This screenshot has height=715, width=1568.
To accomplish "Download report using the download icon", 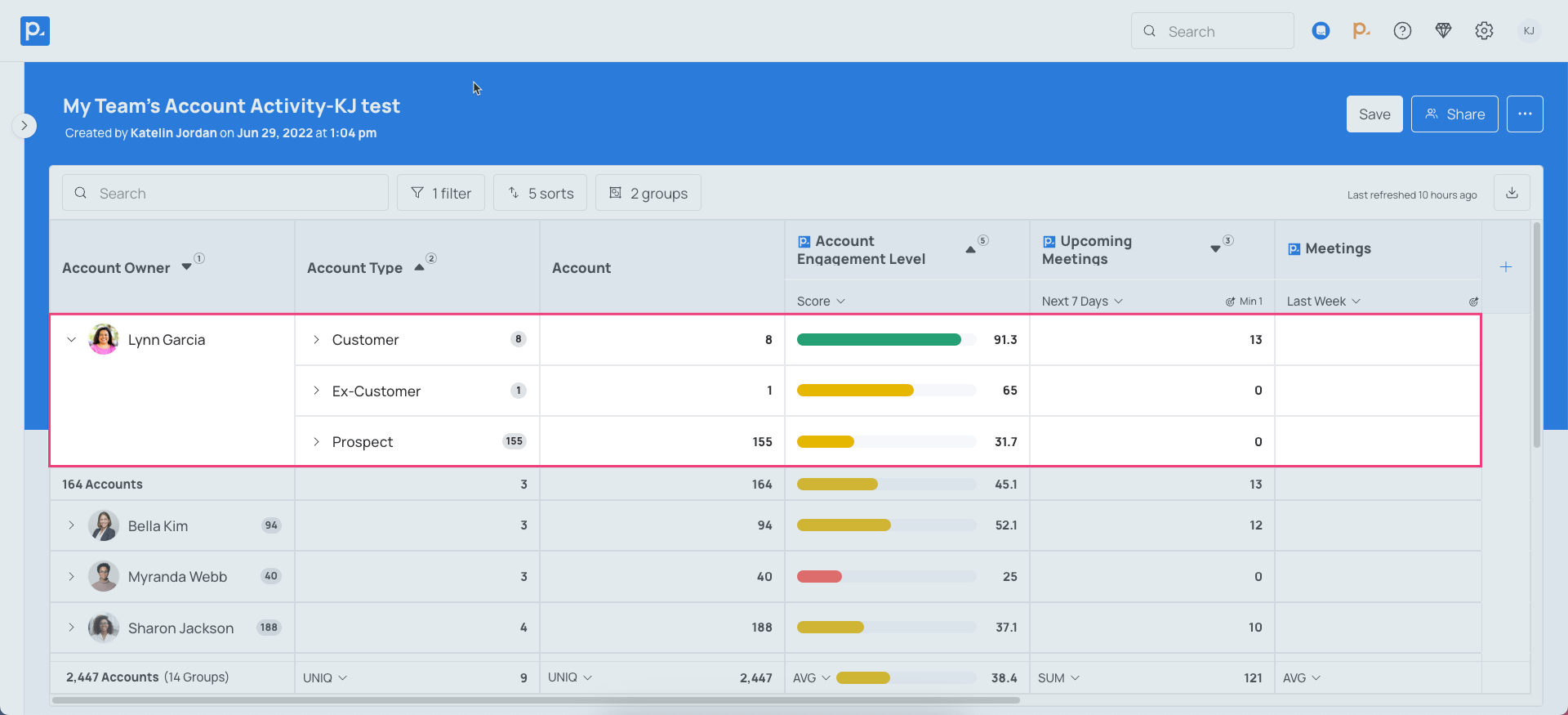I will pyautogui.click(x=1512, y=193).
